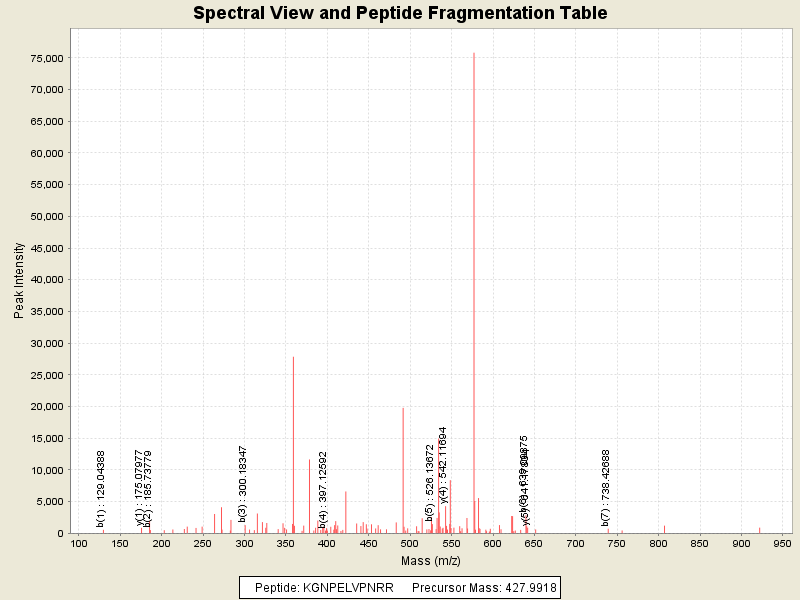Click the peak near m/z 492
Viewport: 800px width, 600px height.
click(x=403, y=470)
